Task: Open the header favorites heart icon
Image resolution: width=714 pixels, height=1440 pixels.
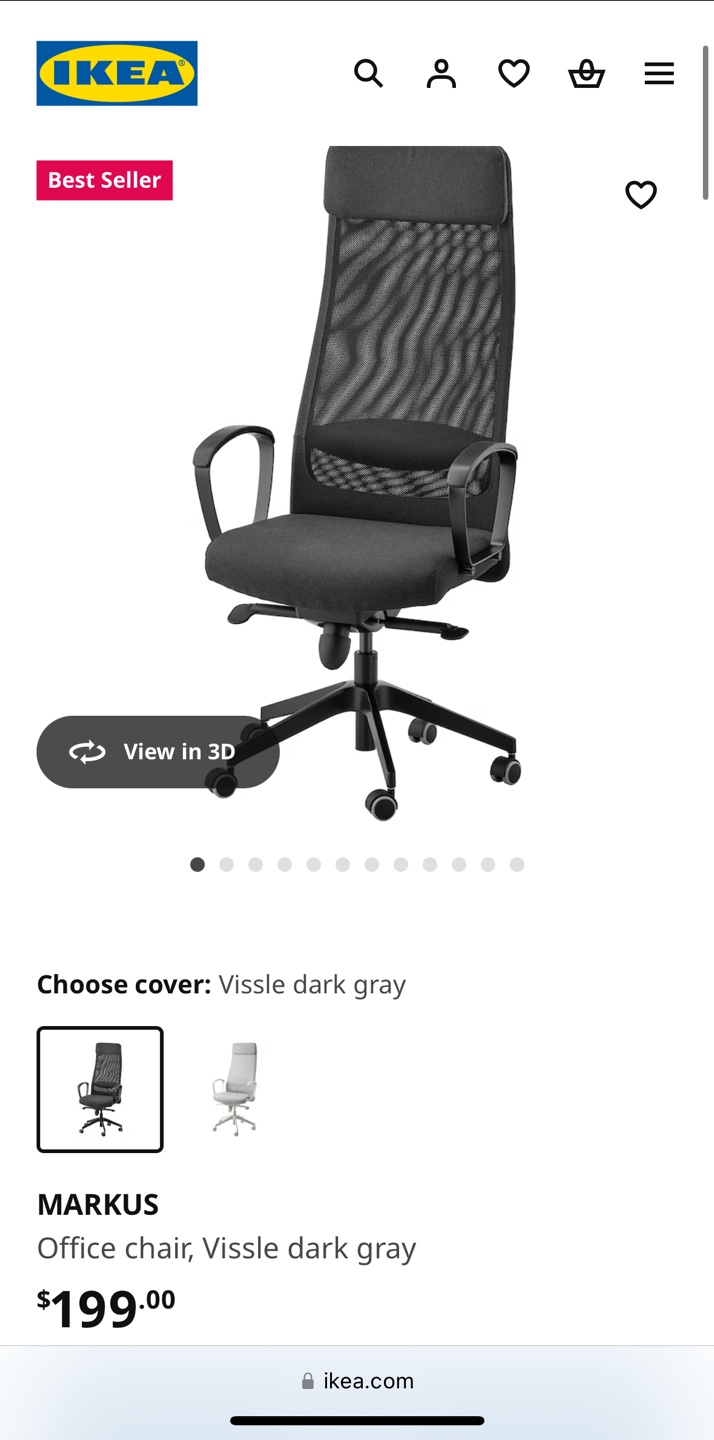Action: pyautogui.click(x=514, y=73)
